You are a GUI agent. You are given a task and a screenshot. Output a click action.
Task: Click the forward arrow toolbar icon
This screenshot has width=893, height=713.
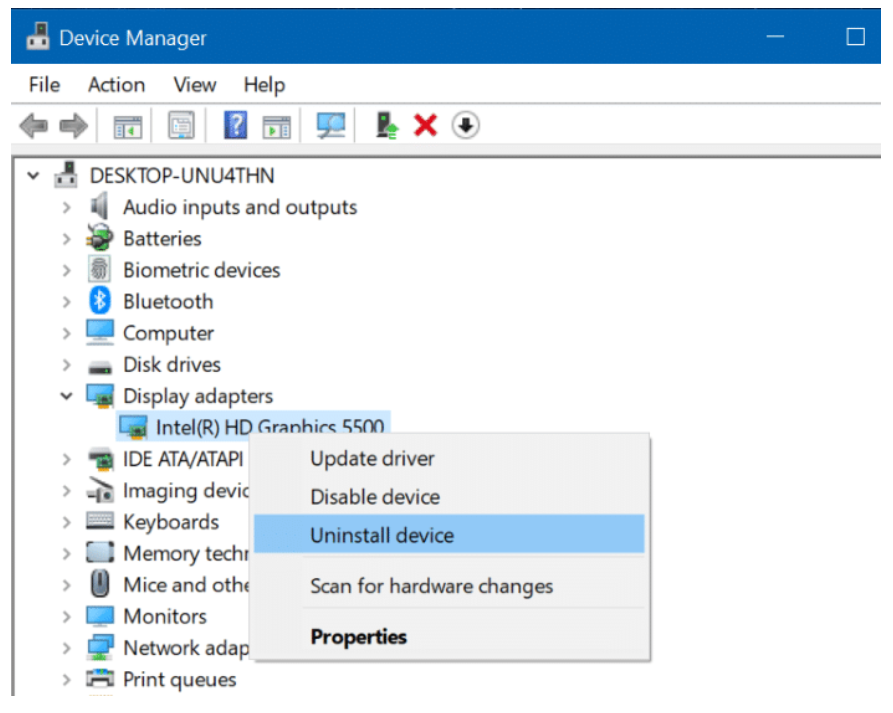74,125
